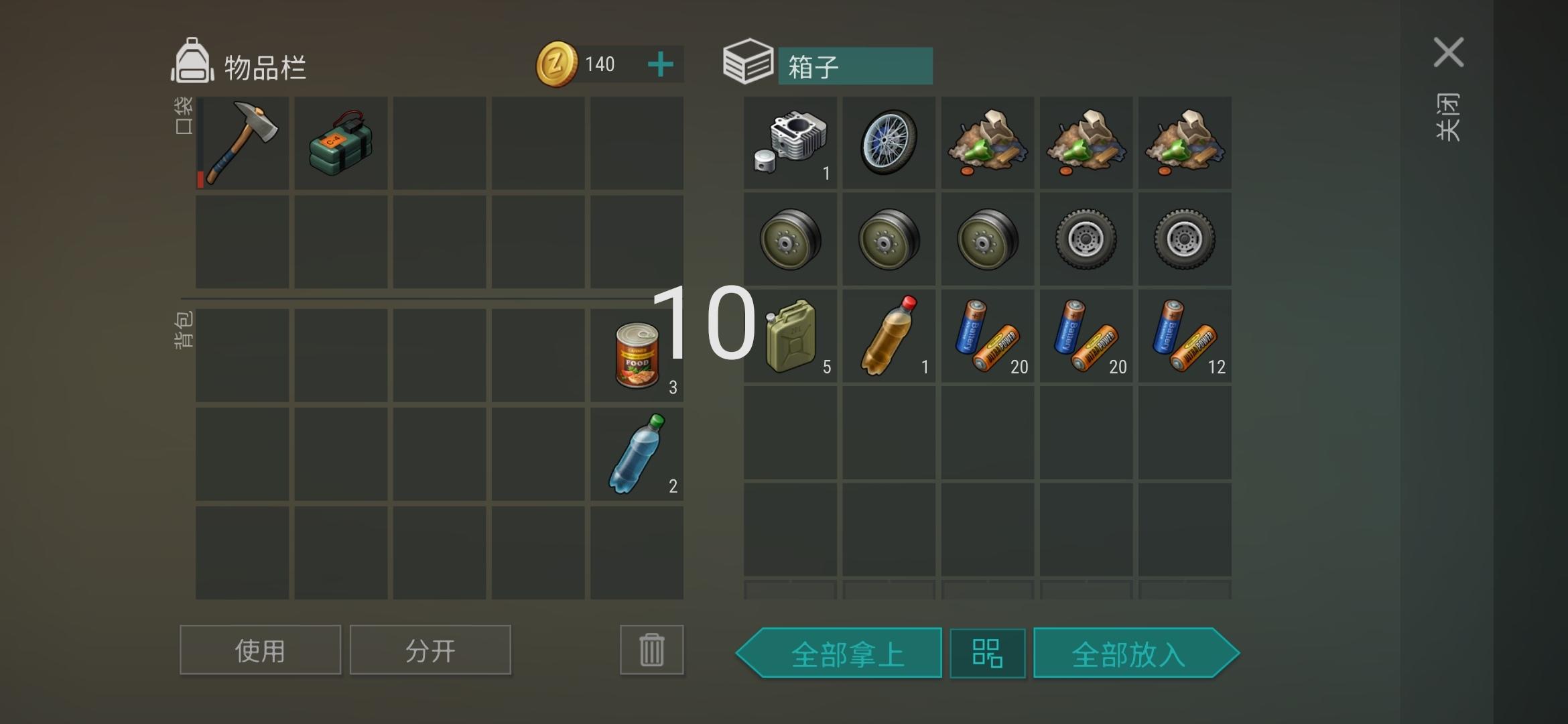Click the trash can delete button
The height and width of the screenshot is (724, 1568).
click(651, 650)
